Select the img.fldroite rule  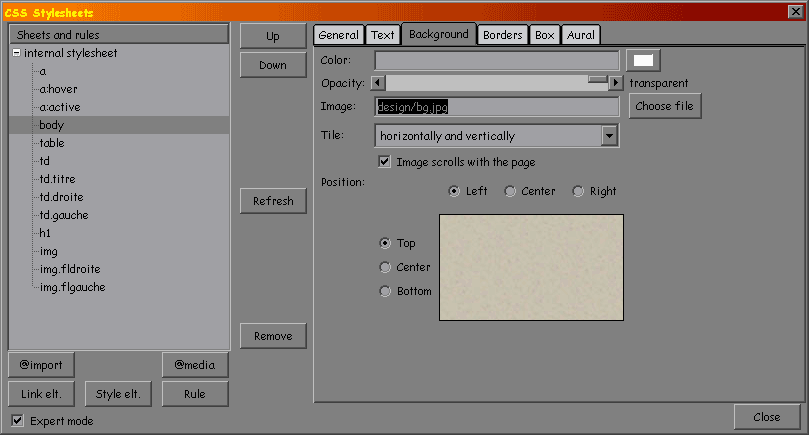coord(70,269)
